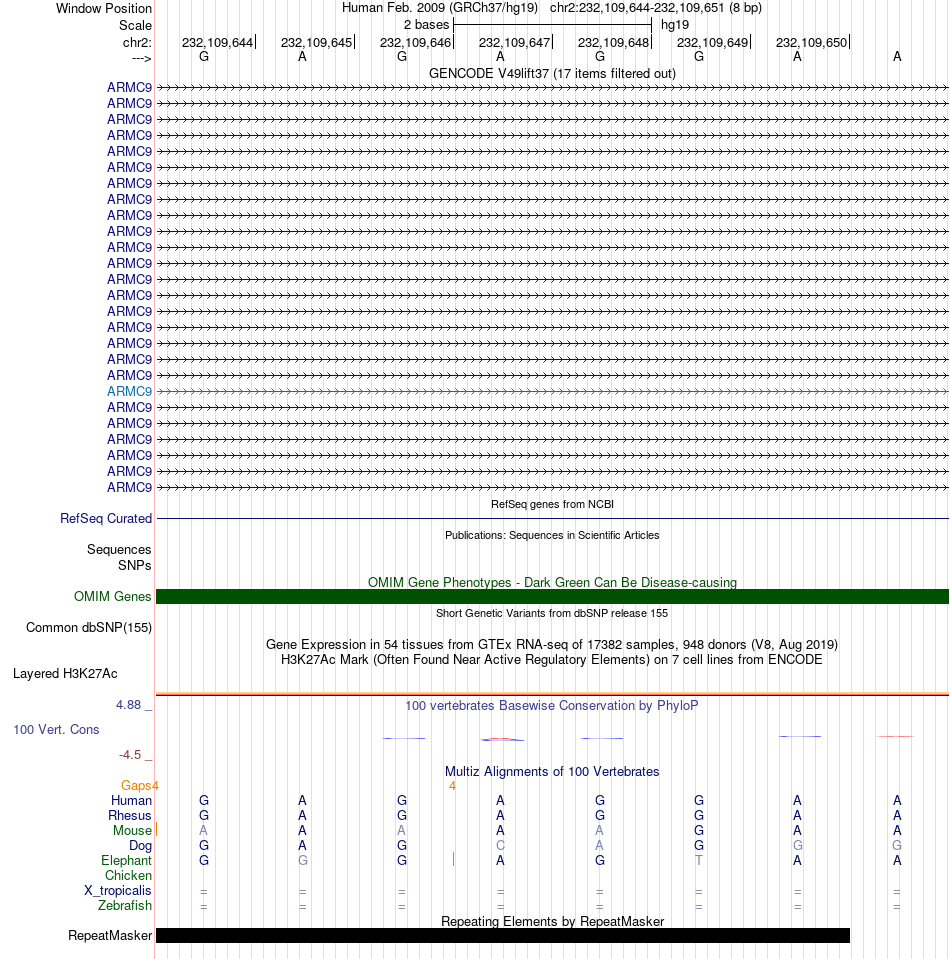950x959 pixels.
Task: Click OMIM Gene Phenotypes track title
Action: [552, 582]
